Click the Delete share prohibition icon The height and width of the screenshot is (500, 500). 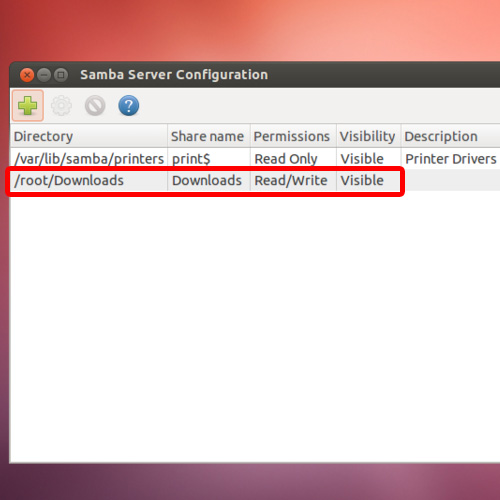pos(95,106)
